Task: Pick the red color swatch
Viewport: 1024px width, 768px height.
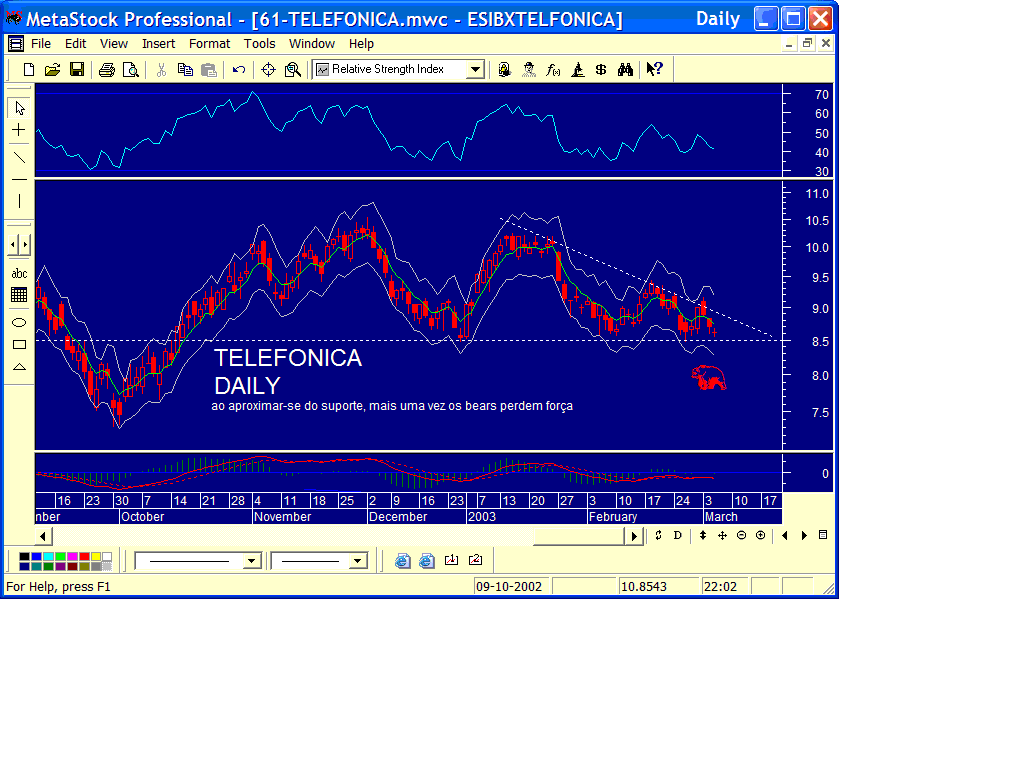Action: pyautogui.click(x=84, y=556)
